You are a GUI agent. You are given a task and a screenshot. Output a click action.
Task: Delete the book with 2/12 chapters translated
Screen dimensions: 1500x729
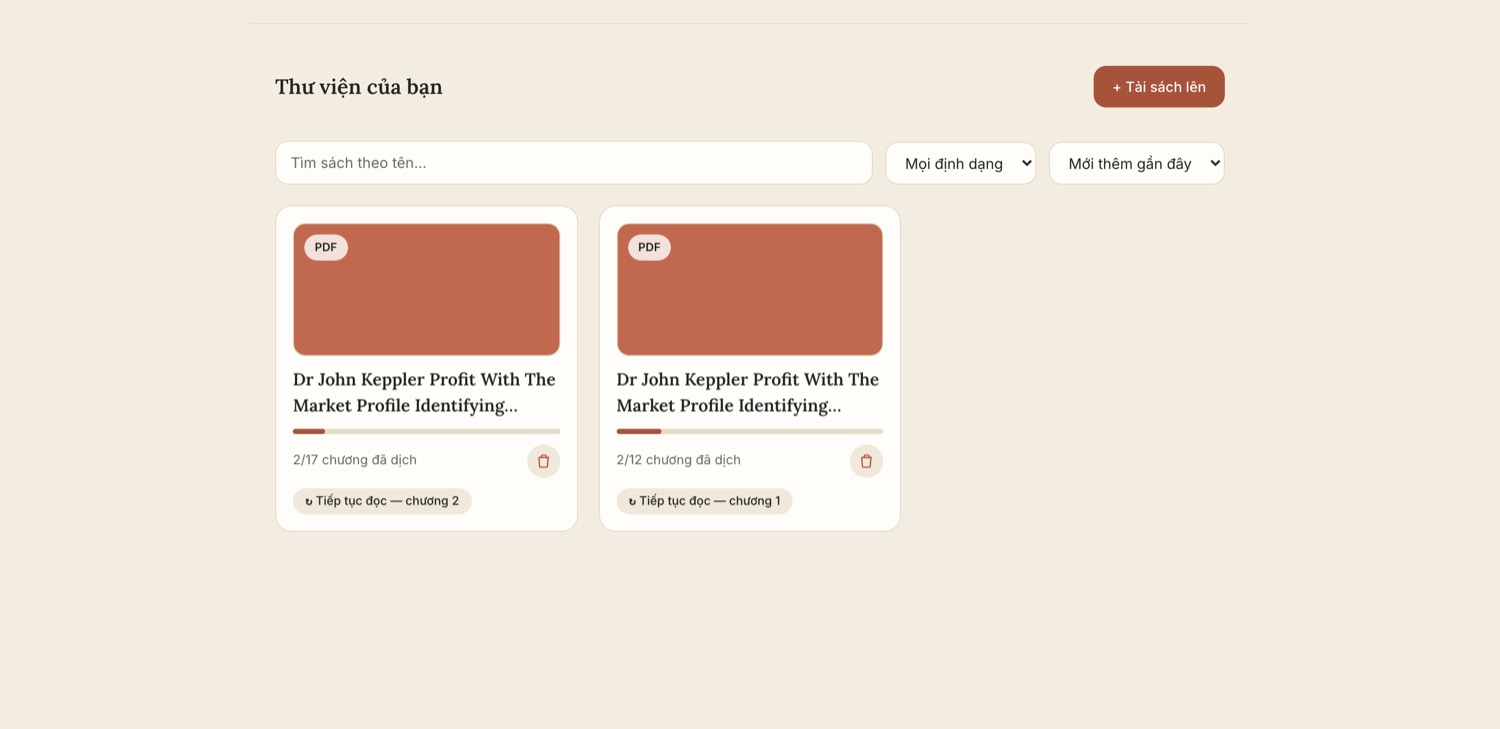[x=866, y=461]
